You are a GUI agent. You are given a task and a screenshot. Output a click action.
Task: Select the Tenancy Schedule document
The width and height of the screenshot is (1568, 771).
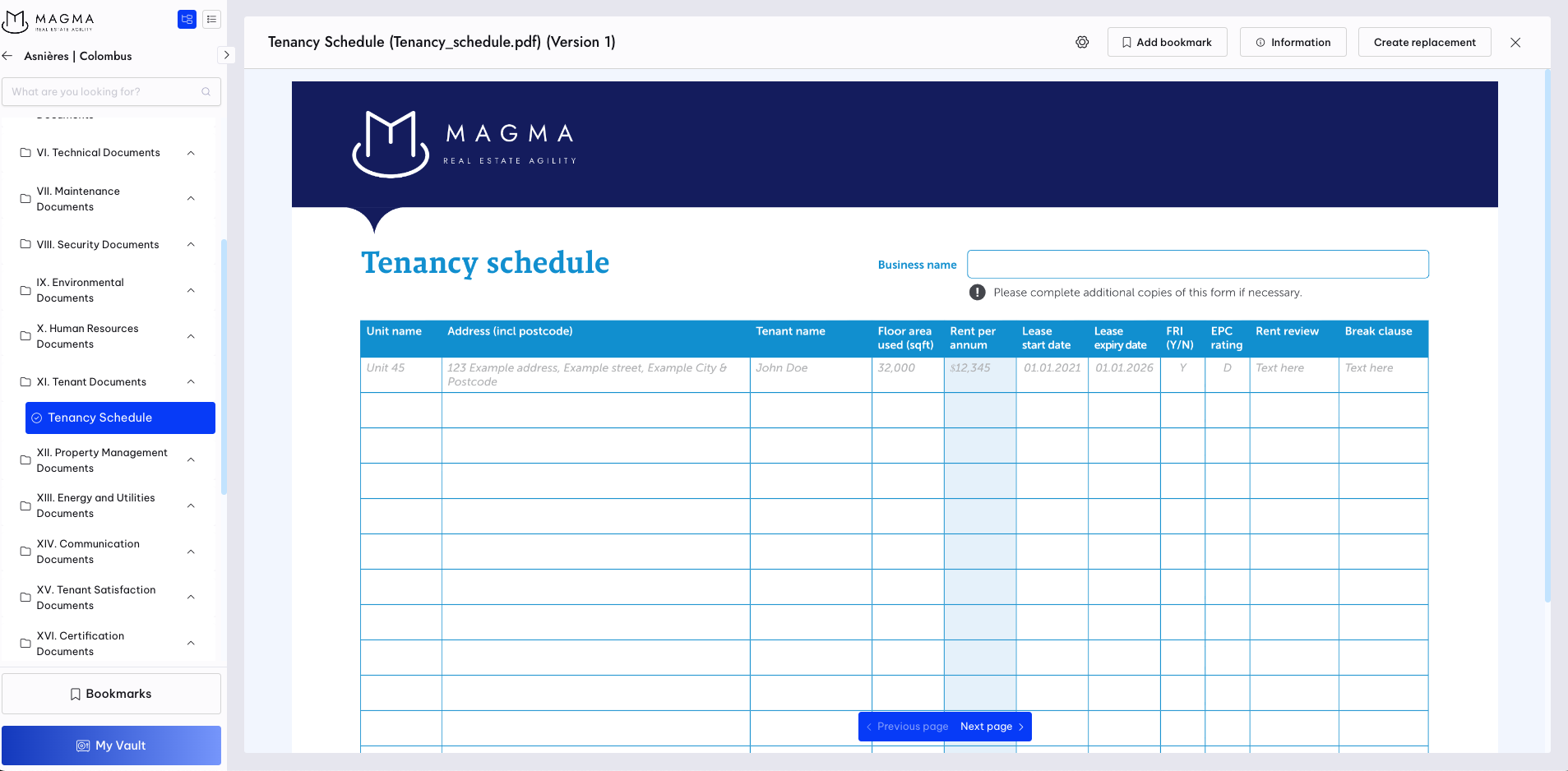[x=120, y=418]
